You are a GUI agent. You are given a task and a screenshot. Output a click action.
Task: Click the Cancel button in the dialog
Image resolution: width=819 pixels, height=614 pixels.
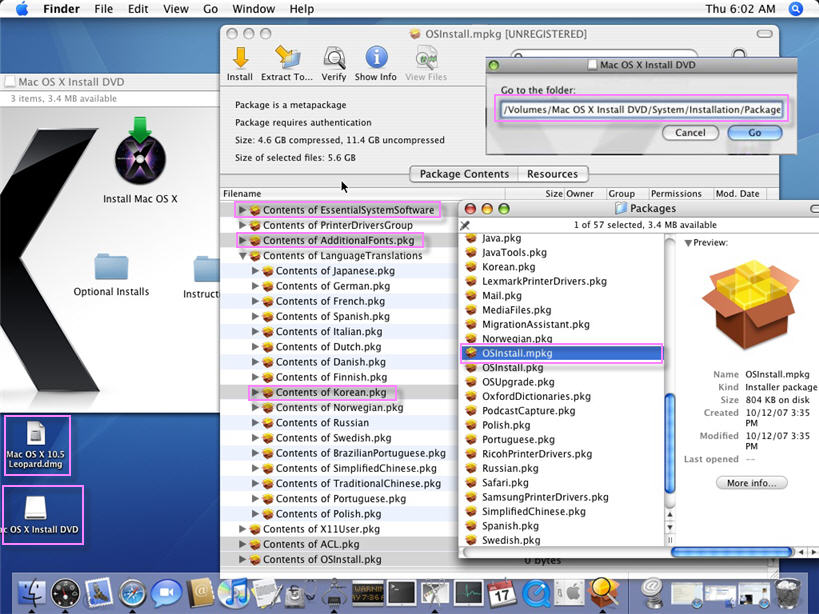(690, 132)
